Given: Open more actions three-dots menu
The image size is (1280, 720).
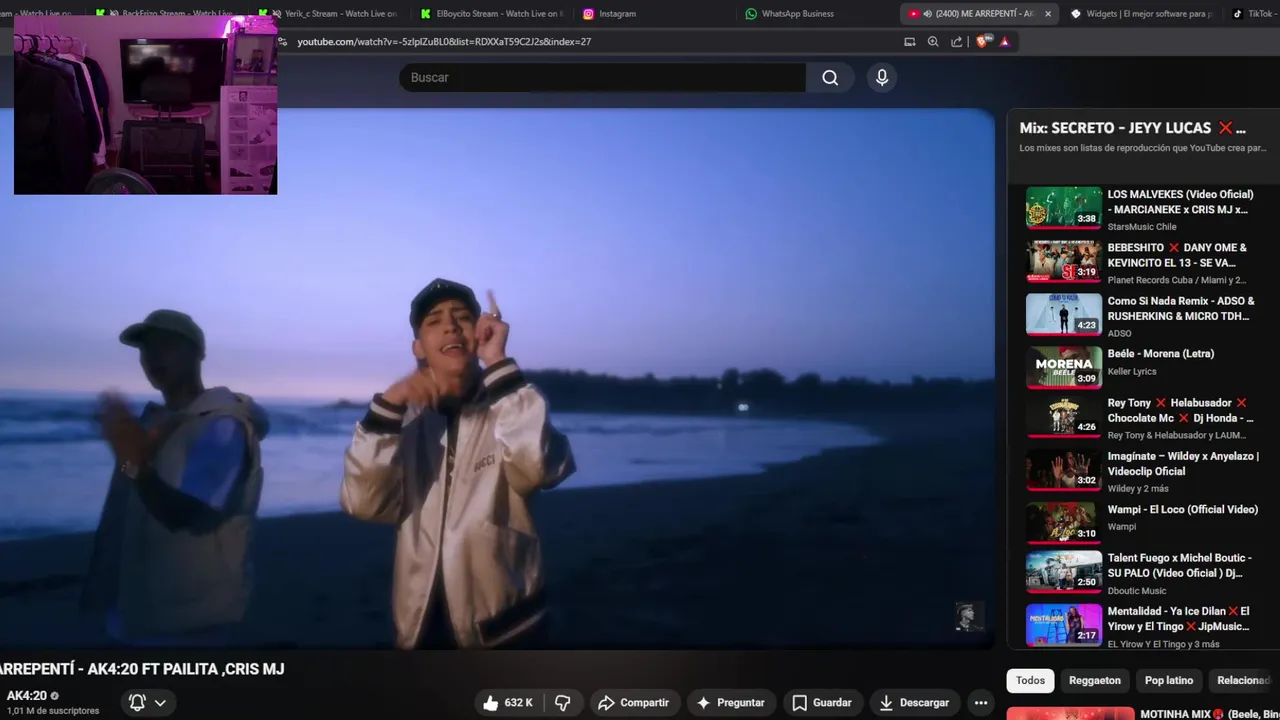Looking at the screenshot, I should [981, 703].
